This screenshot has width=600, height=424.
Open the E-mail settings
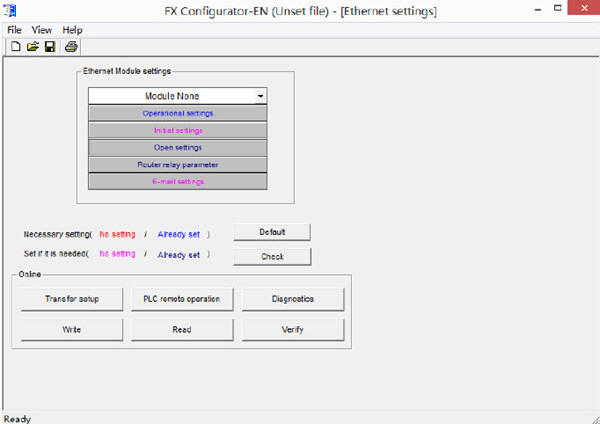[177, 181]
